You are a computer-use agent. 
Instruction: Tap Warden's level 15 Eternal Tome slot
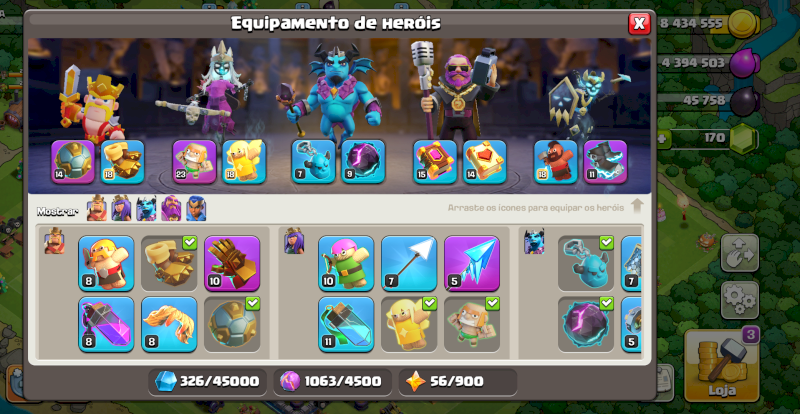click(x=435, y=162)
